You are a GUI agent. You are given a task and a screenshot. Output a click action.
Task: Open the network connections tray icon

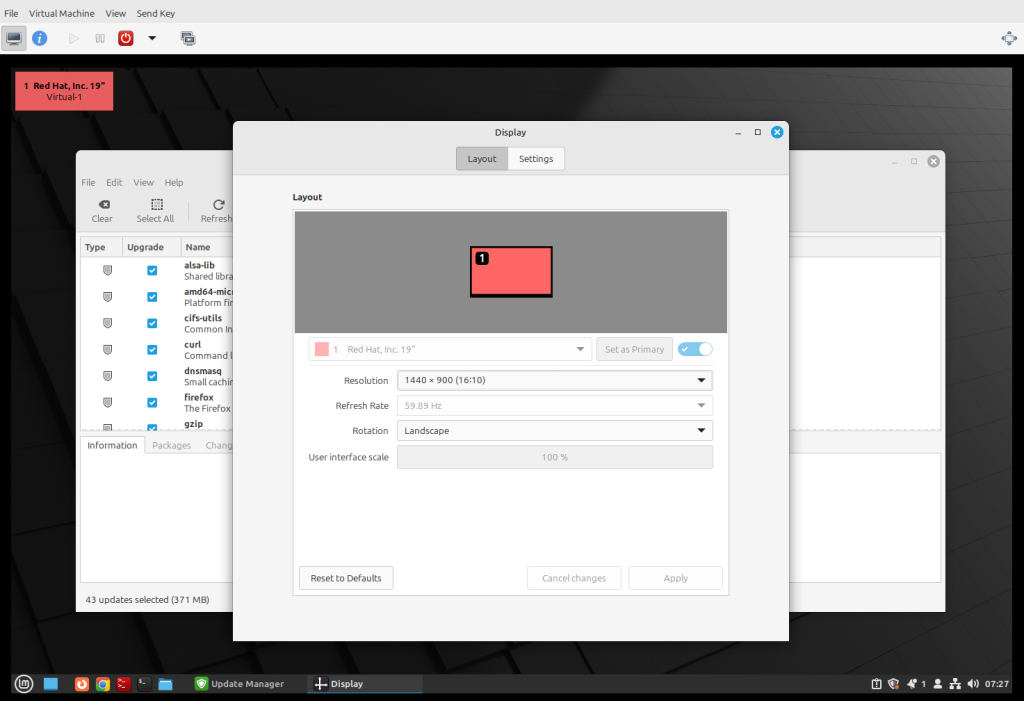pyautogui.click(x=955, y=684)
